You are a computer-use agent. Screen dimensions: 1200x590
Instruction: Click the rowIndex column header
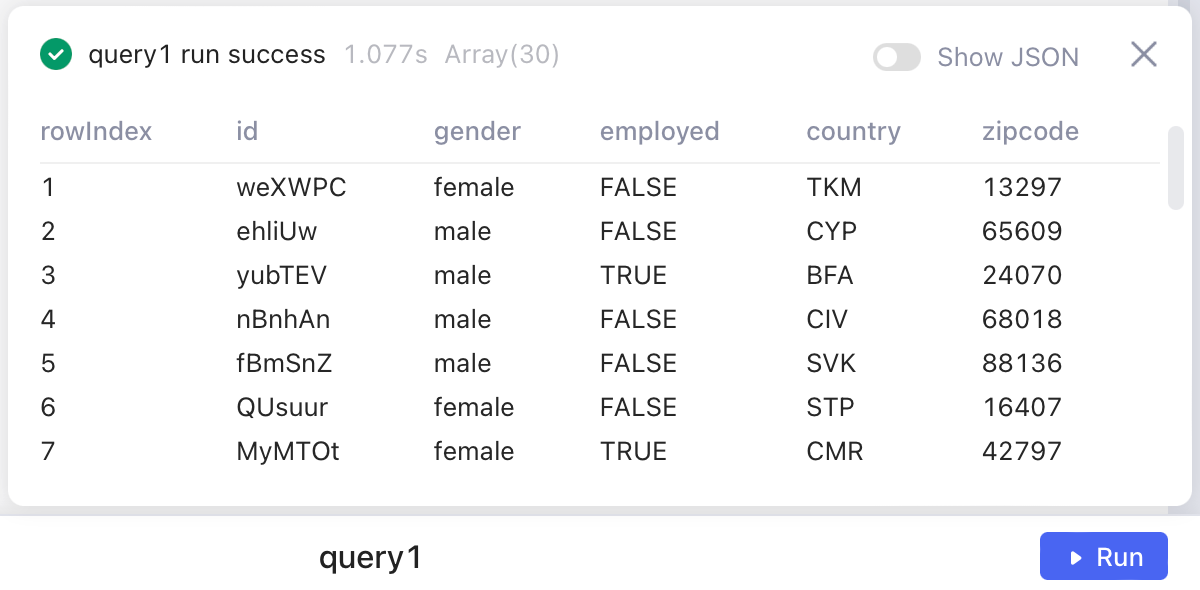coord(96,131)
